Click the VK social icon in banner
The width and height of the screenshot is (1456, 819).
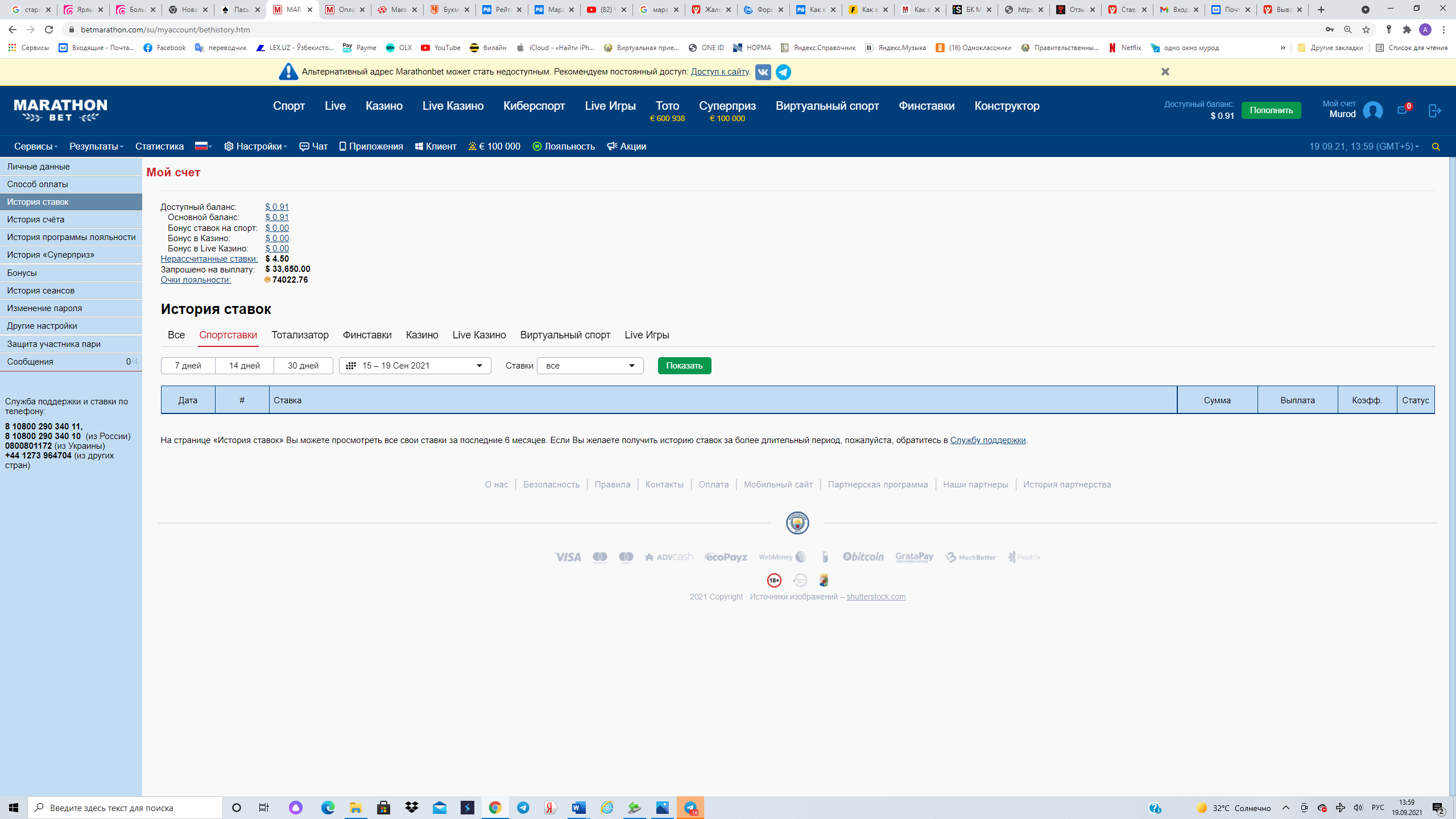point(763,72)
